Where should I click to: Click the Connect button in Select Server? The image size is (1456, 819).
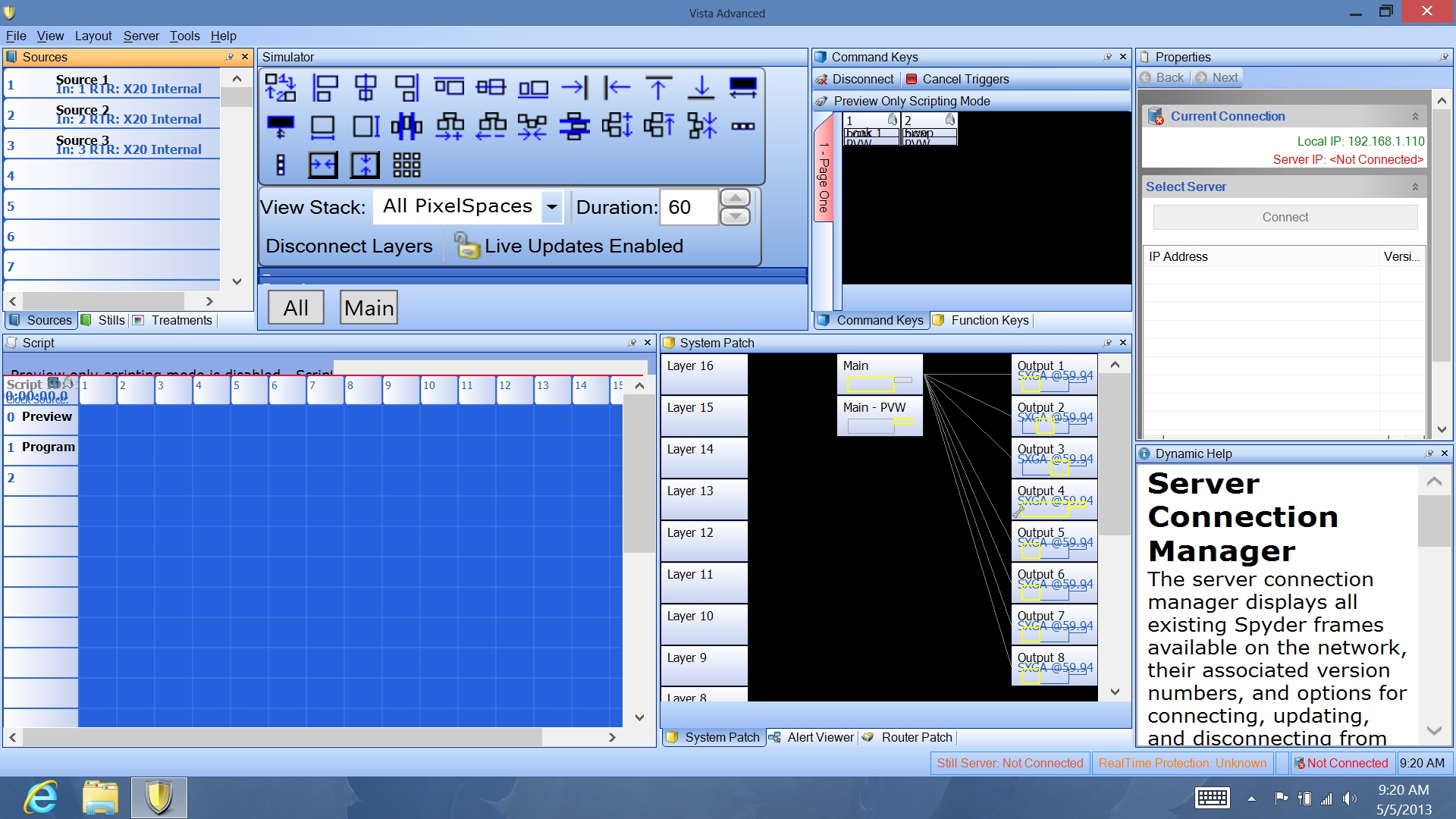click(1285, 217)
